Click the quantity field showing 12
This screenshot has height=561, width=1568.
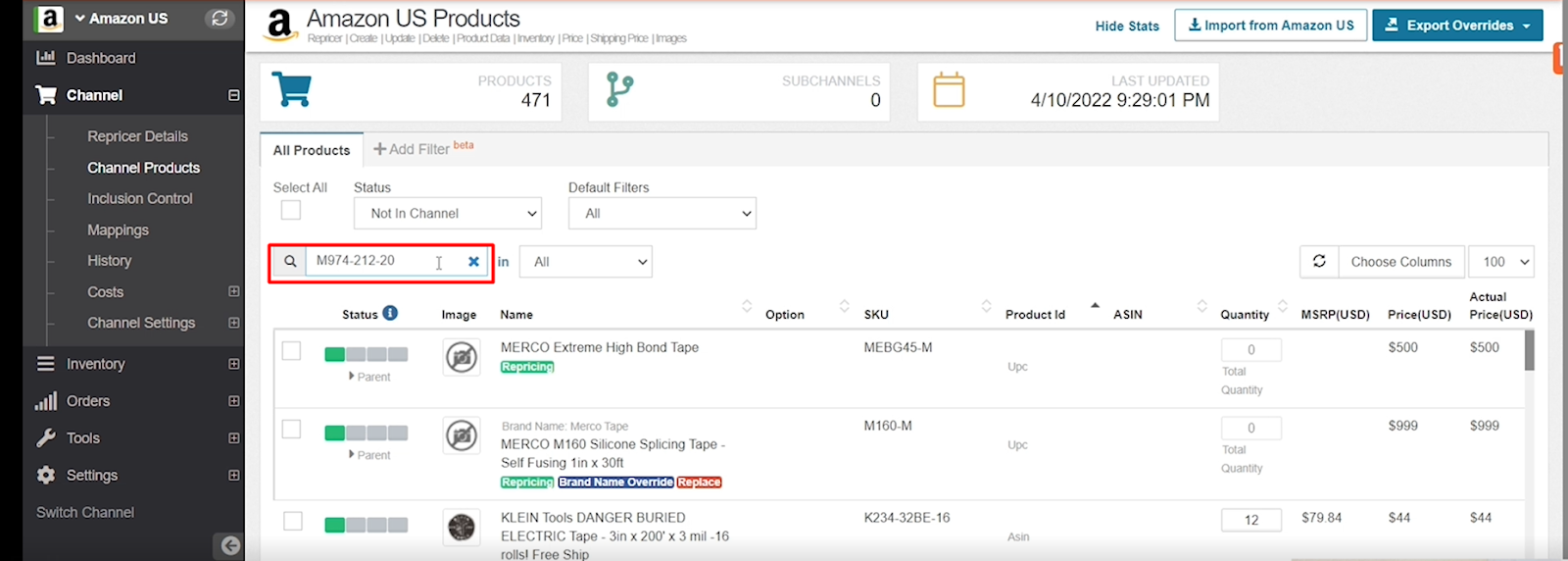(x=1251, y=520)
